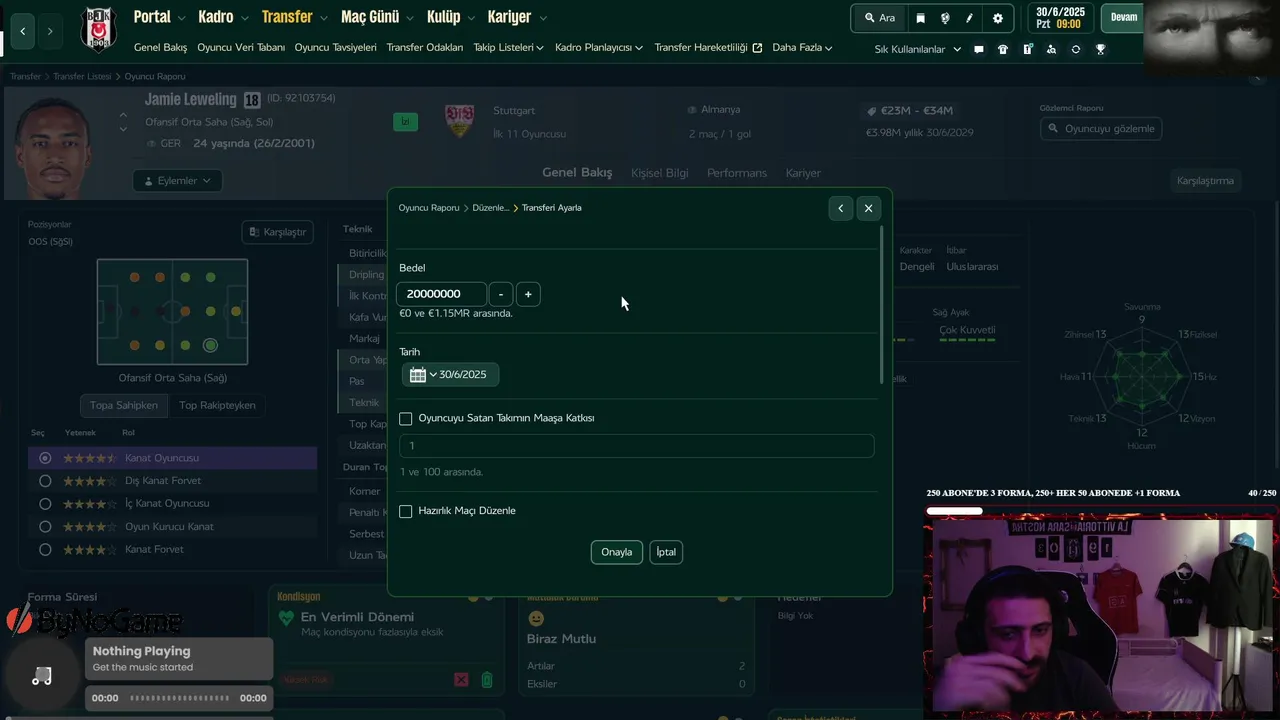1280x720 pixels.
Task: Expand the Sık Kullanılanlar dropdown
Action: point(918,49)
